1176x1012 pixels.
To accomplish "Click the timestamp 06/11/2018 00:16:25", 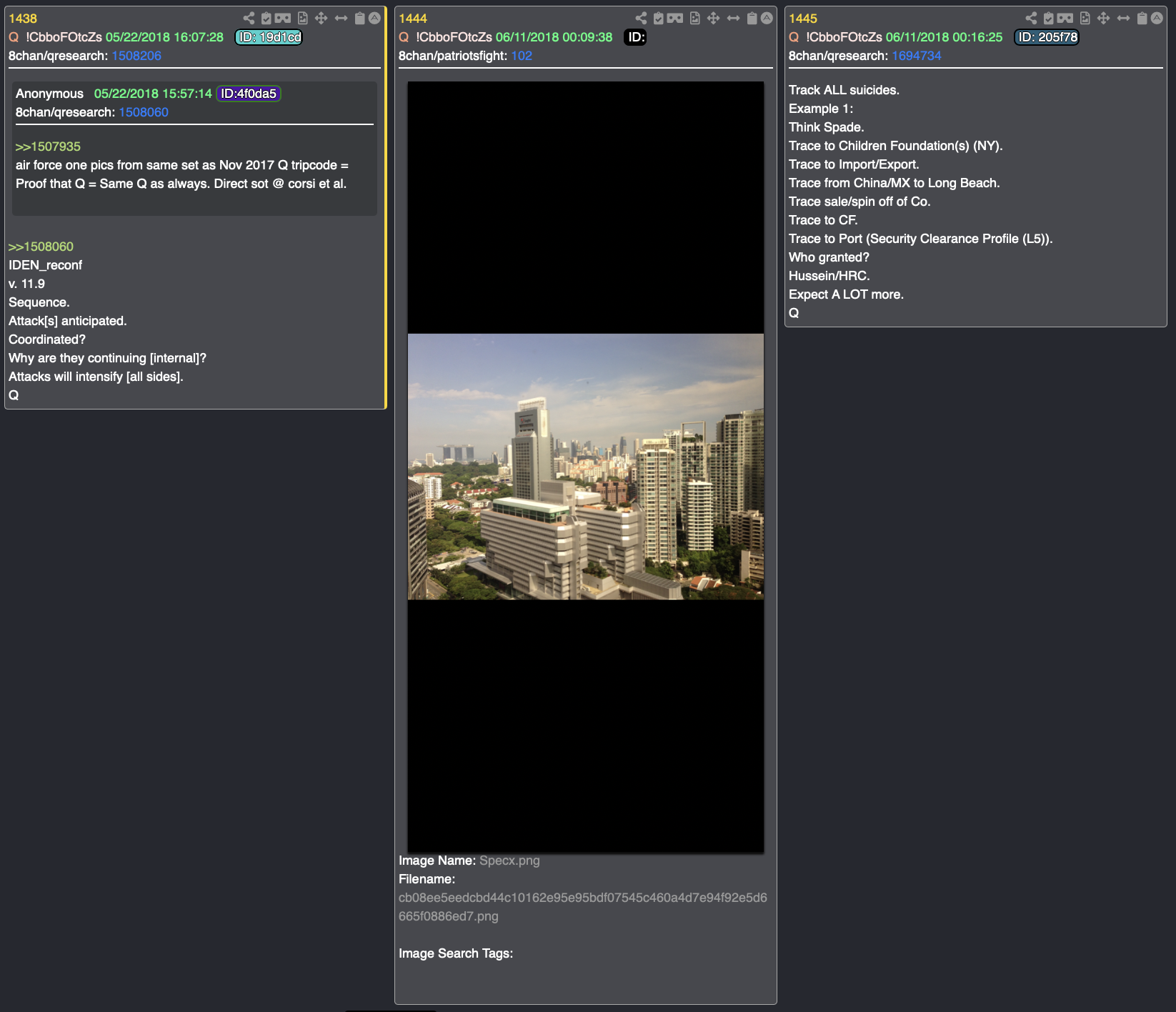I will point(945,37).
